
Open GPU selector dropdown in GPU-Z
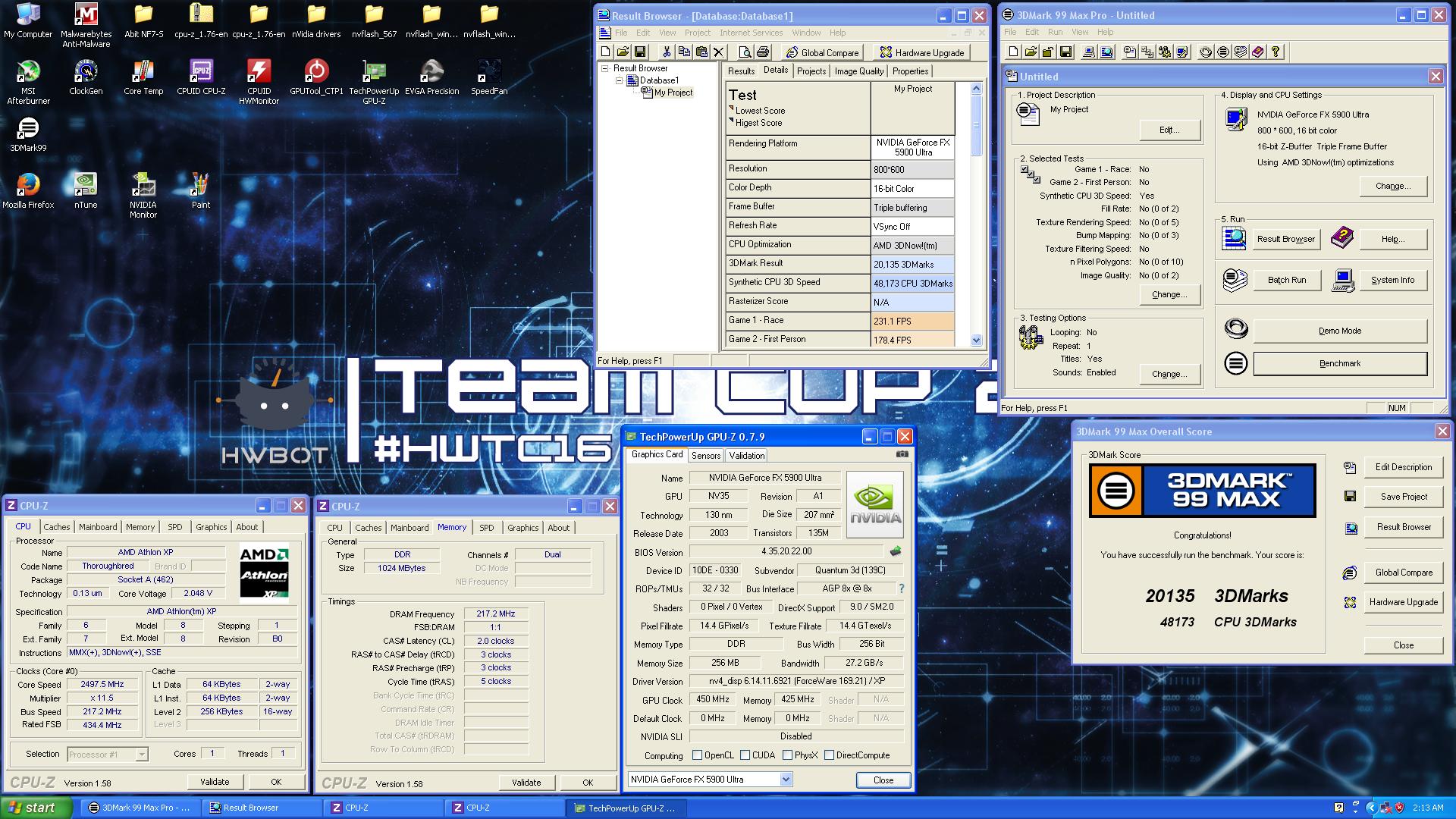[786, 779]
